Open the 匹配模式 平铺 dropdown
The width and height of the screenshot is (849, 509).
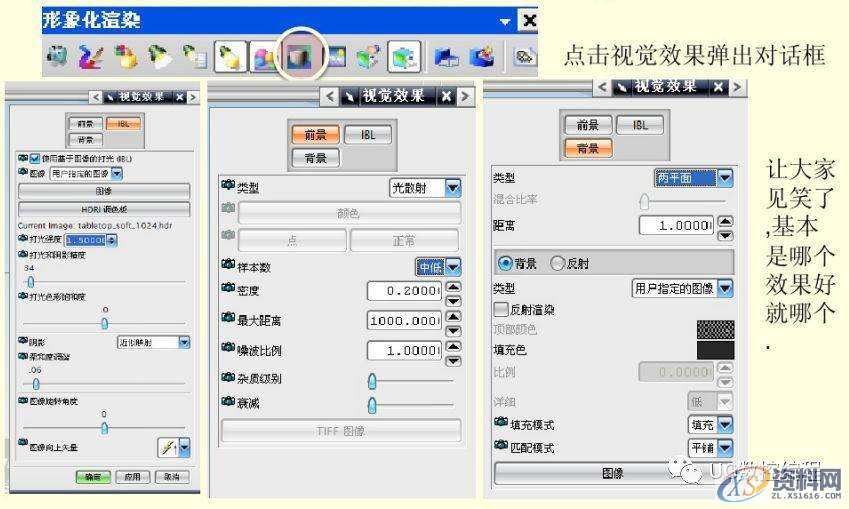(725, 448)
